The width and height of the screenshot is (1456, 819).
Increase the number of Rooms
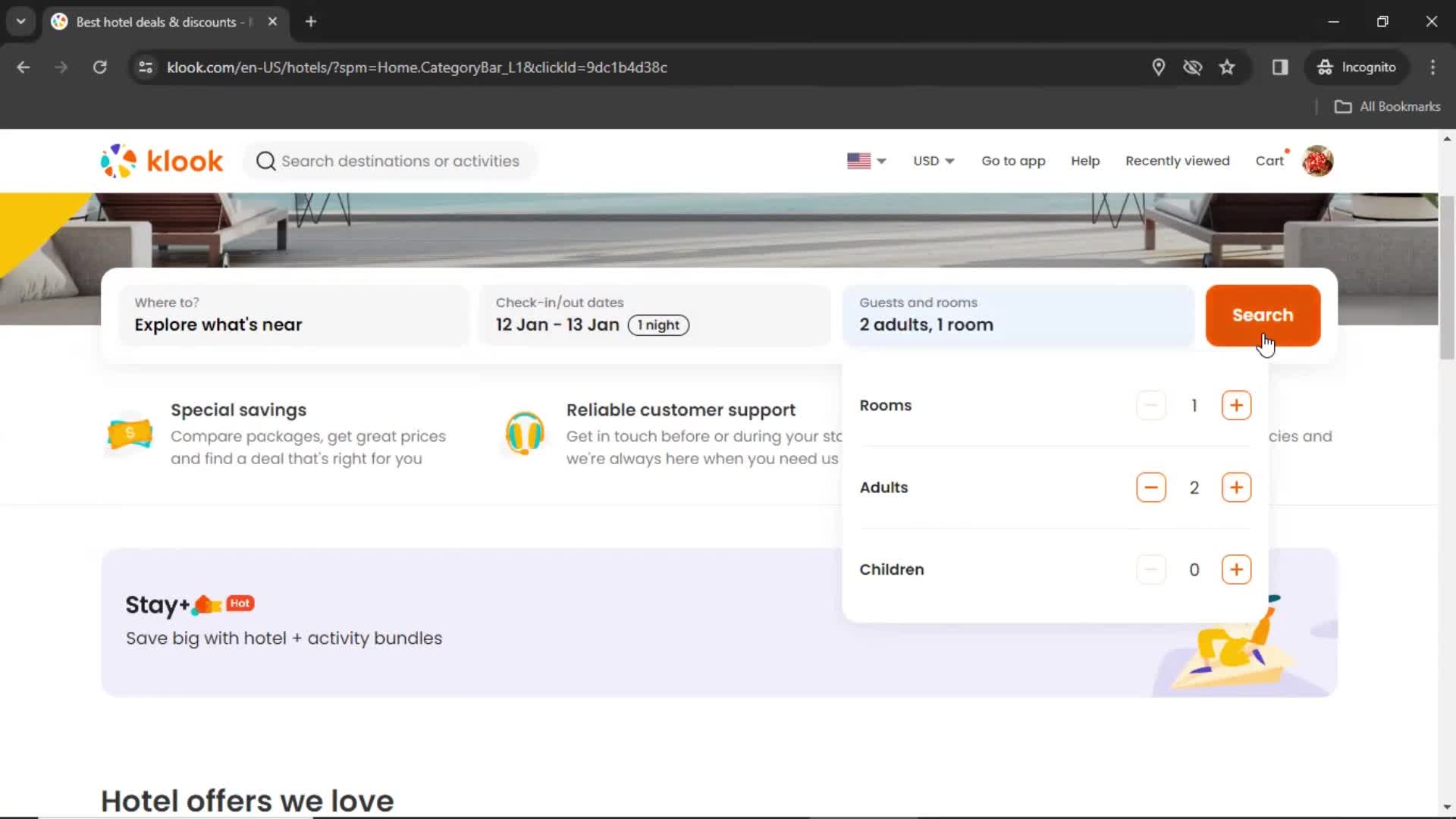[x=1236, y=405]
